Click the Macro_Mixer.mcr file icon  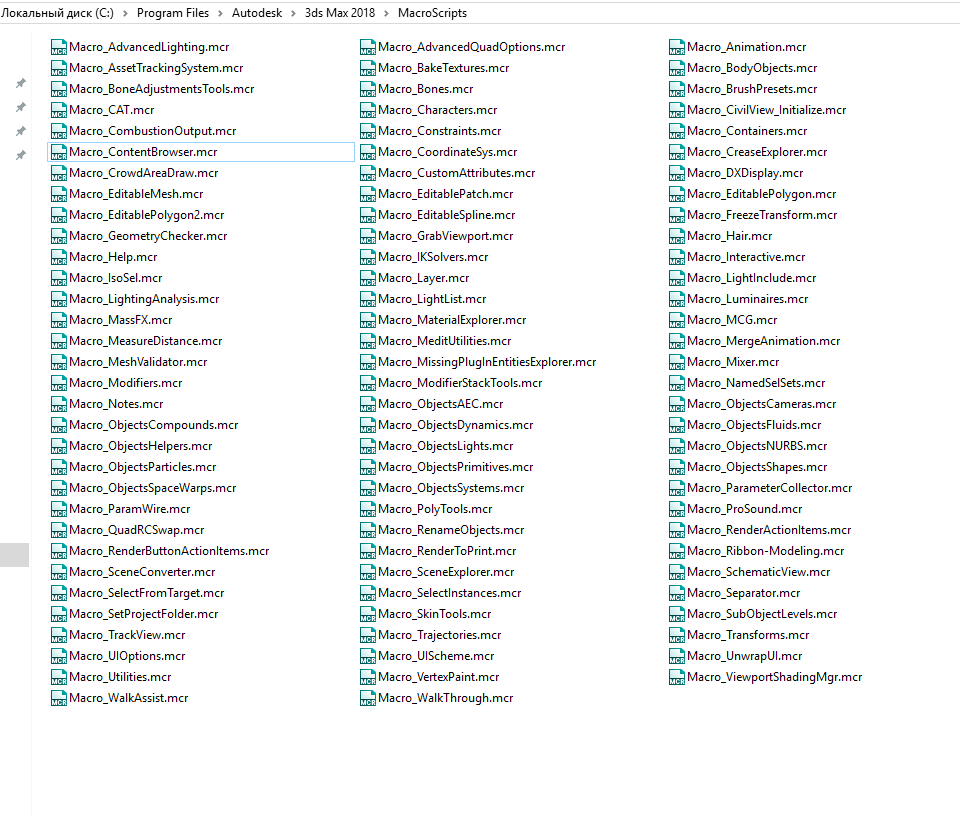point(677,362)
